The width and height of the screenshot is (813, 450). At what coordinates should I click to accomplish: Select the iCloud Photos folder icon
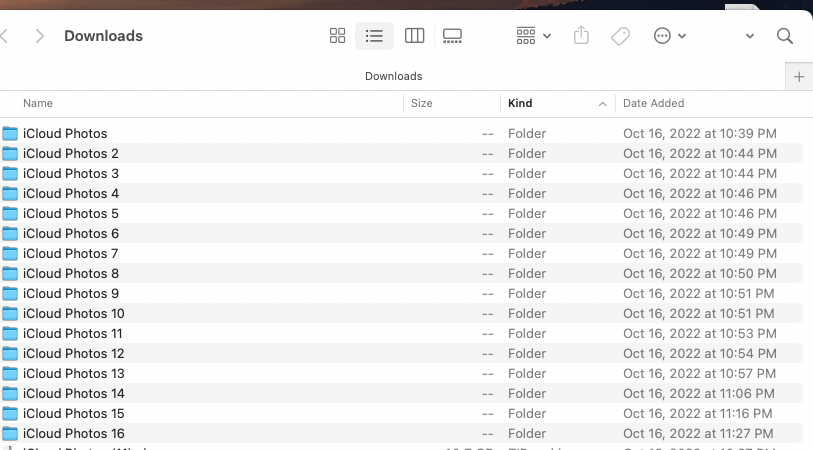[10, 134]
